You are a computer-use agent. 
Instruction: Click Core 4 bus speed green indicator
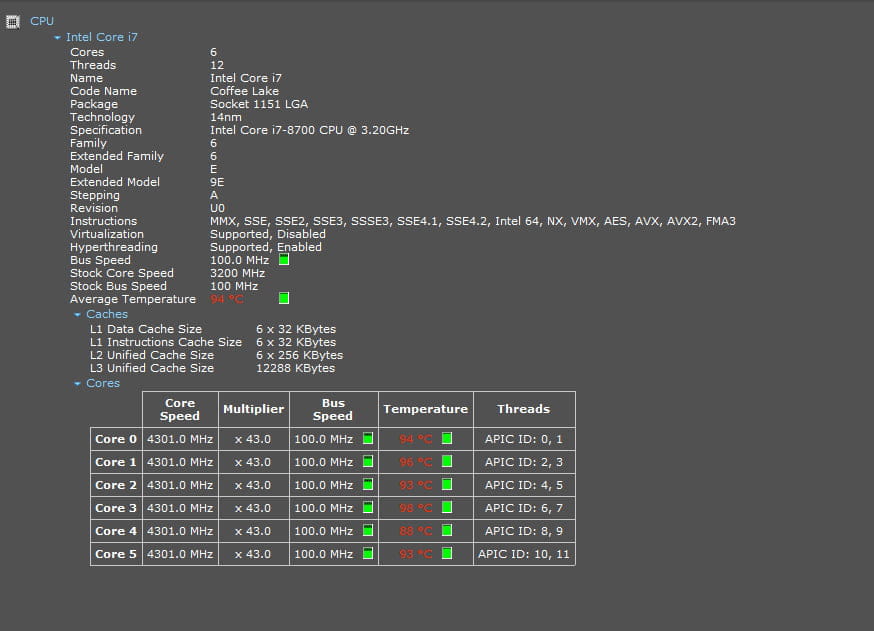(x=368, y=531)
